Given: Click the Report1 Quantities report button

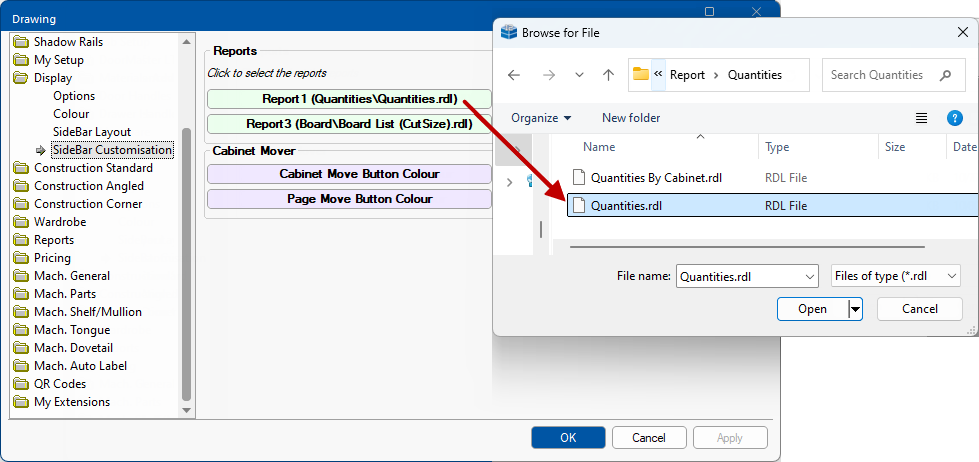Looking at the screenshot, I should [x=349, y=99].
